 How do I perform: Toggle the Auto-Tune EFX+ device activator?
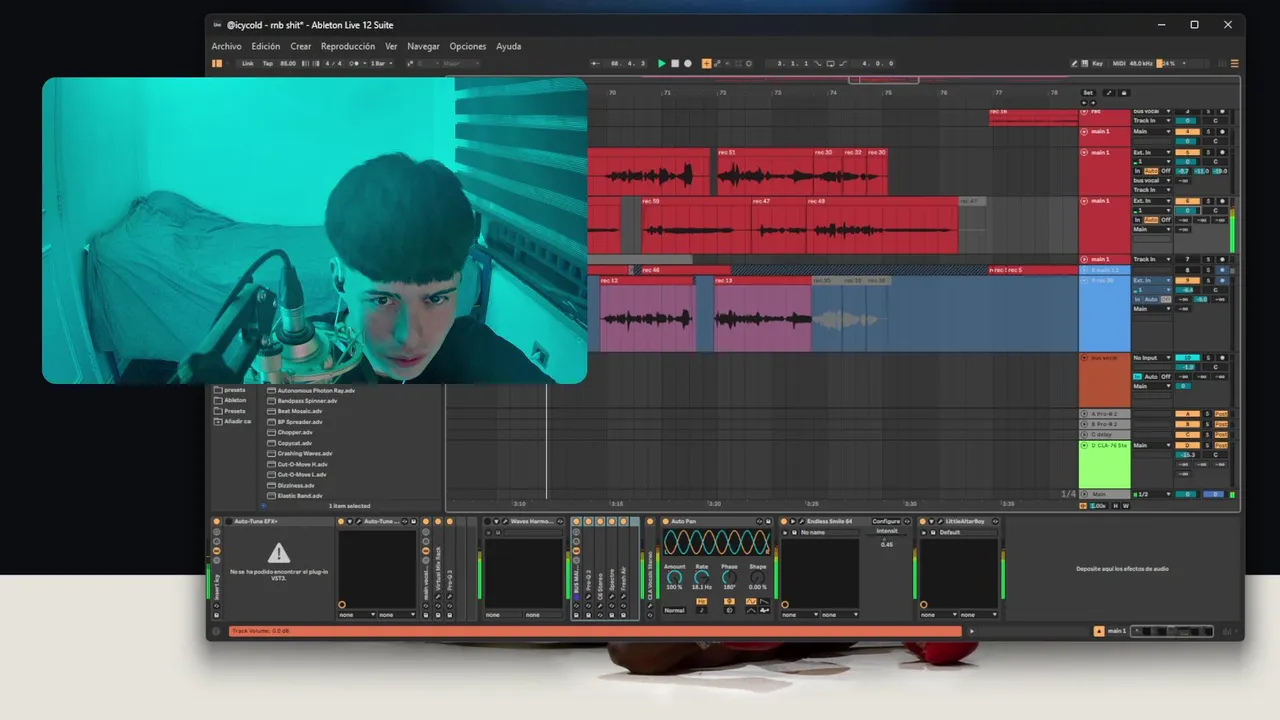pyautogui.click(x=229, y=521)
